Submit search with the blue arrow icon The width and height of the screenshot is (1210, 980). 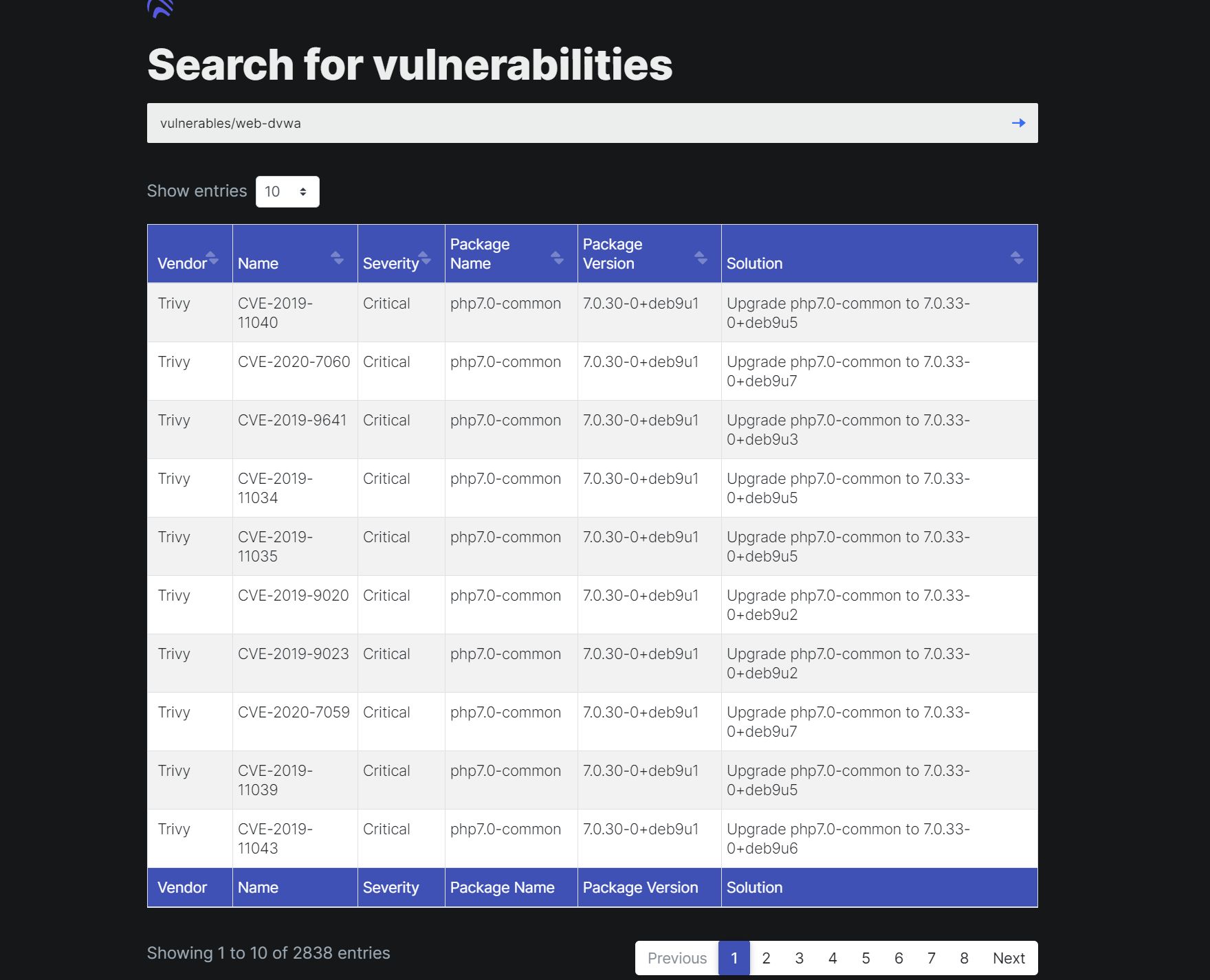1018,123
